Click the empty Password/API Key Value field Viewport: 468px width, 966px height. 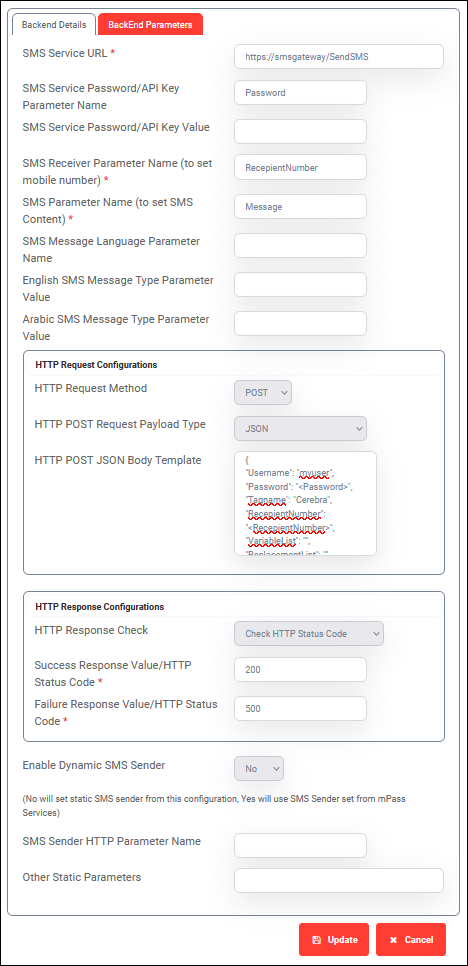301,131
